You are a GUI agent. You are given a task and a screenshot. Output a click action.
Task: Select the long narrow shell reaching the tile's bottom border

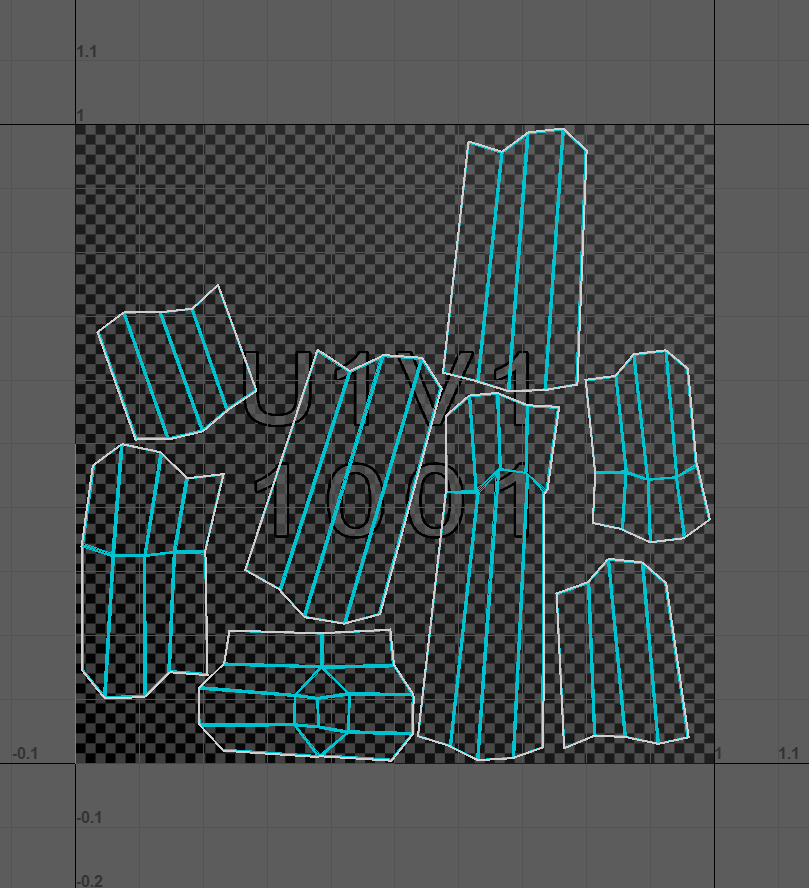pyautogui.click(x=489, y=578)
